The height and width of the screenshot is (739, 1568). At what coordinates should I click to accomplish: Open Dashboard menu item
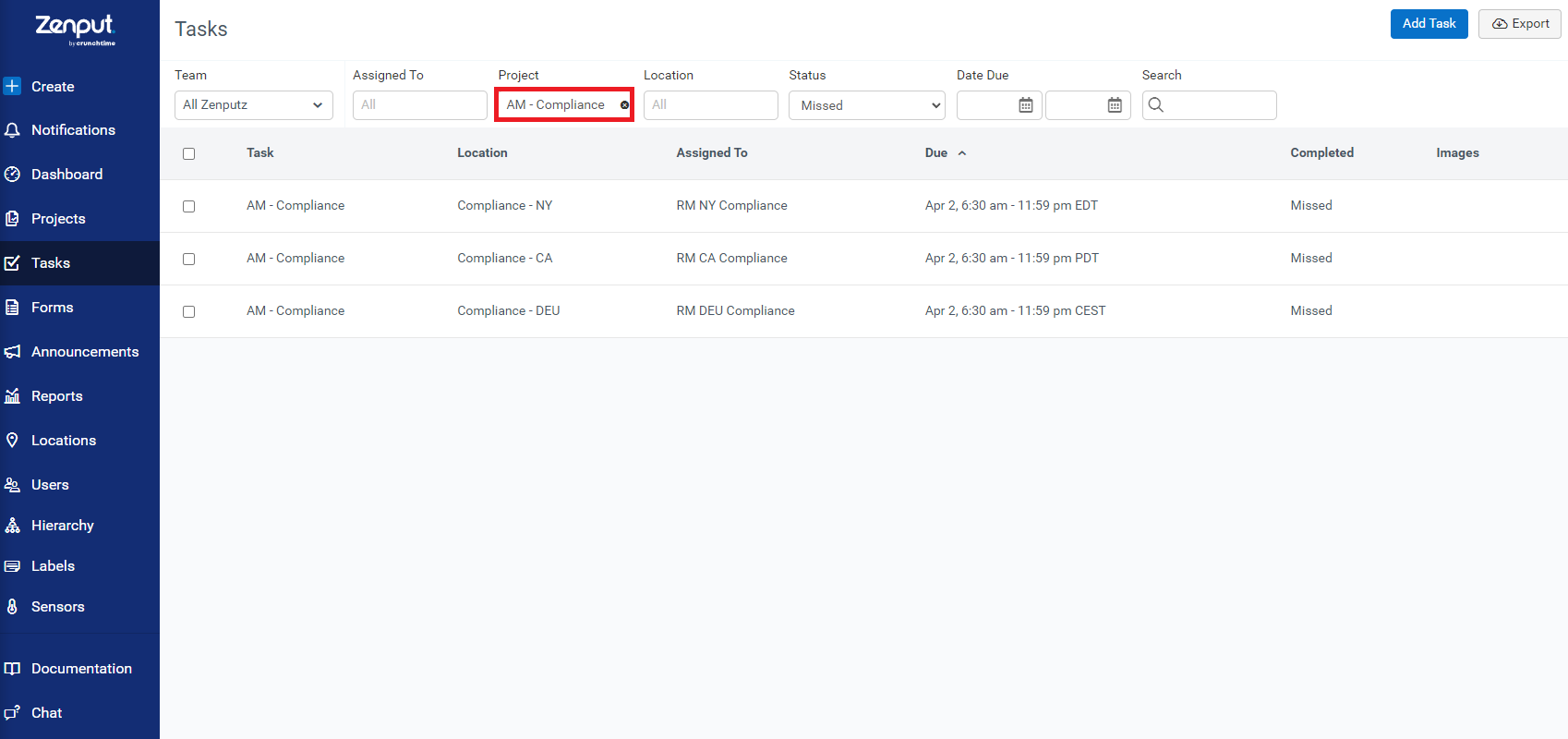click(66, 175)
